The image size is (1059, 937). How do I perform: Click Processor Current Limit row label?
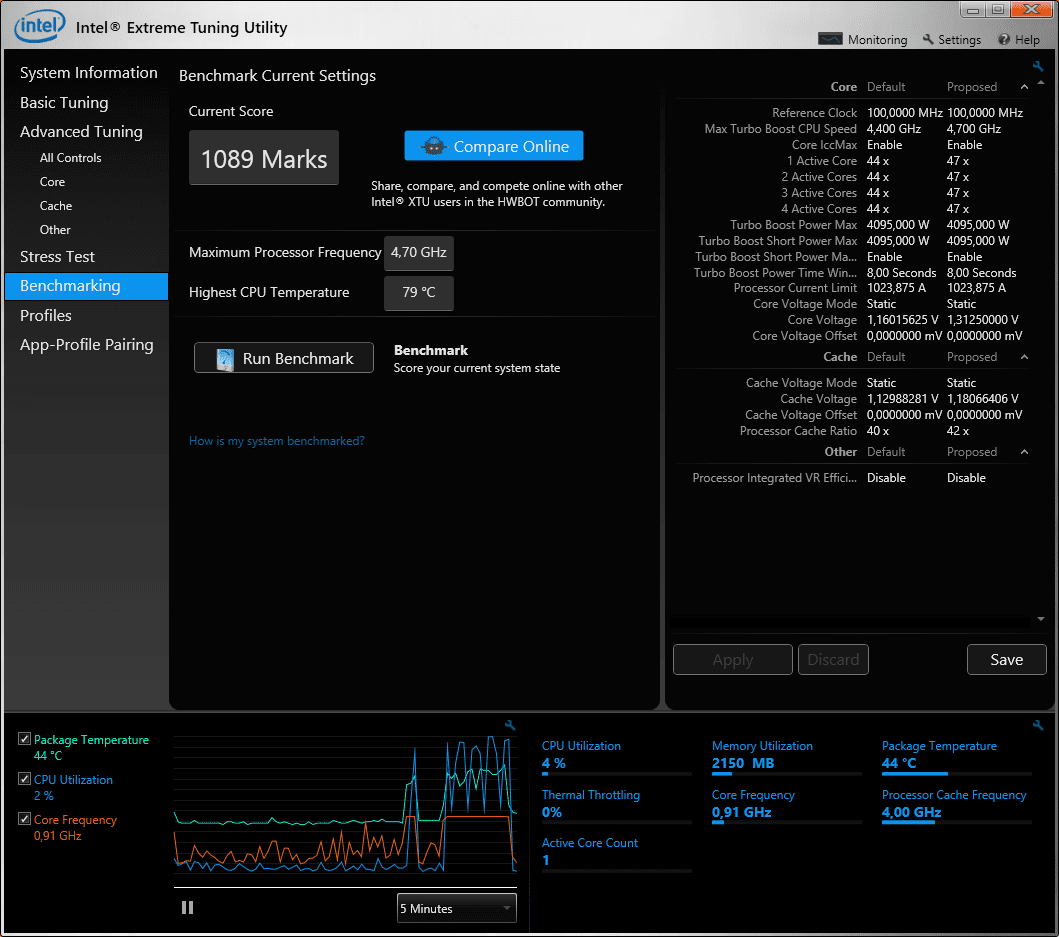click(x=795, y=288)
